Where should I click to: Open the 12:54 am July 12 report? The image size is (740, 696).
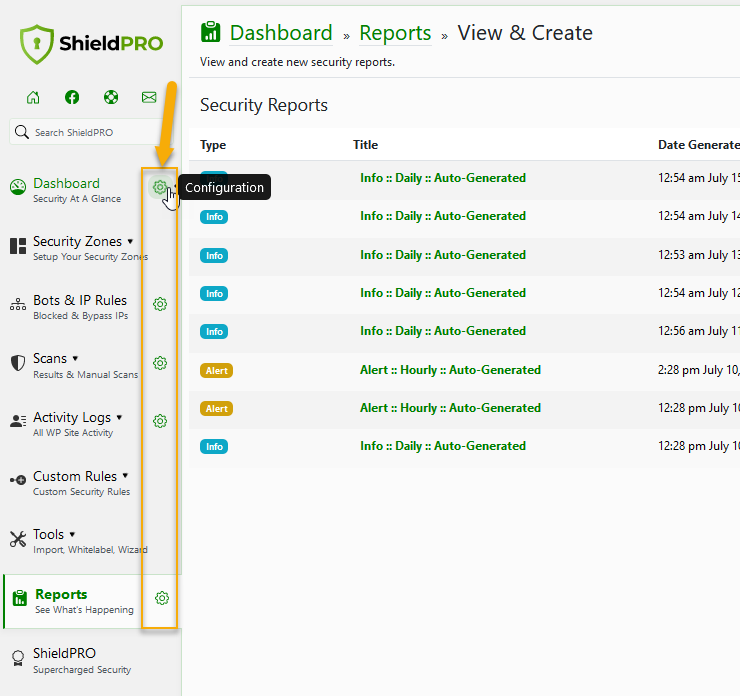tap(443, 293)
